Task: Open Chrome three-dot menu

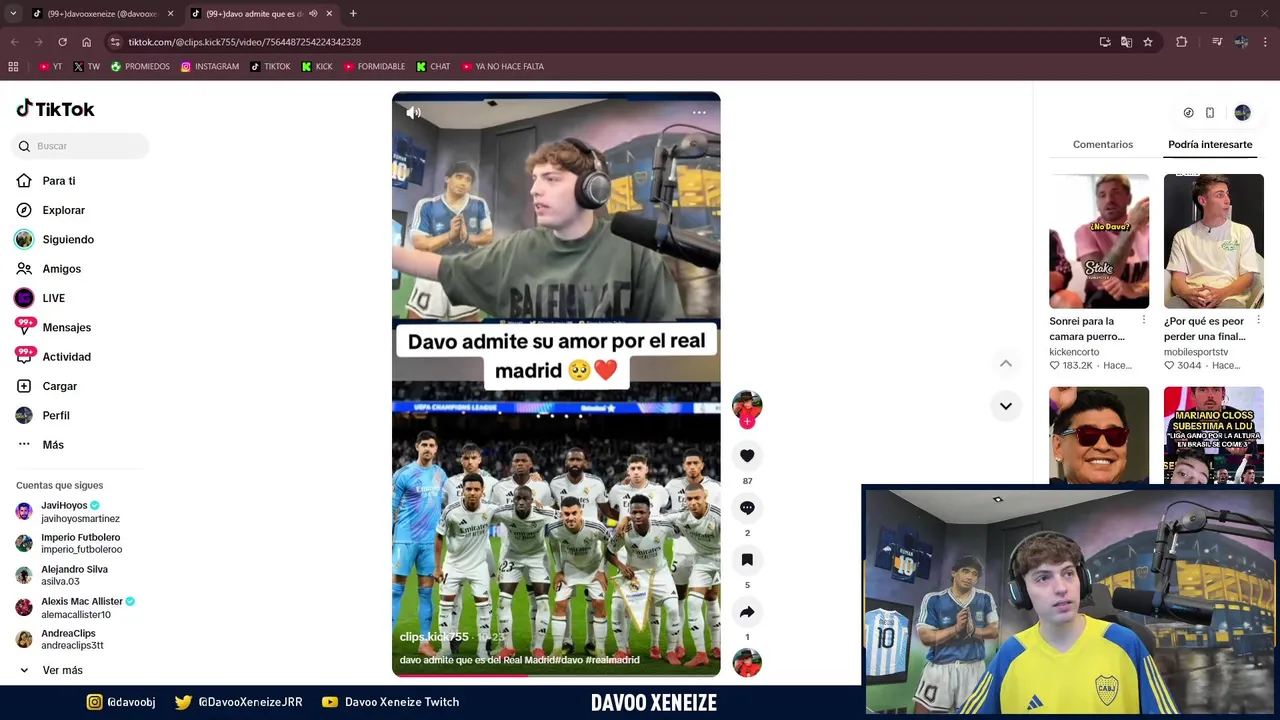Action: click(x=1265, y=42)
